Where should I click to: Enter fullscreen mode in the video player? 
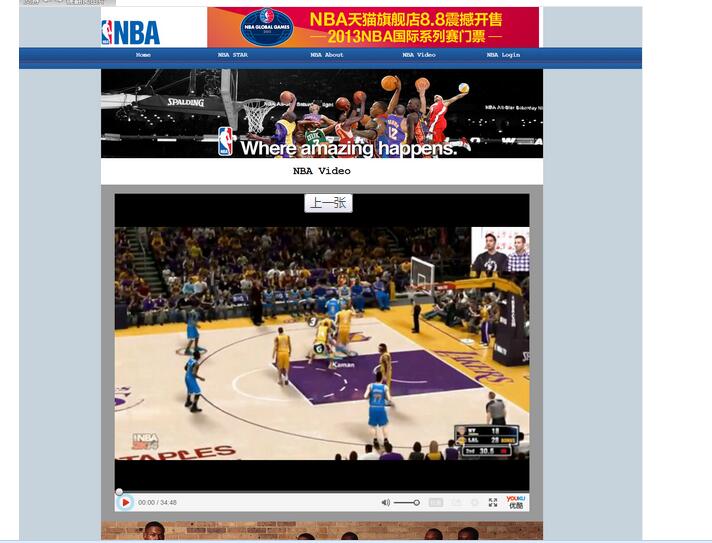coord(493,502)
